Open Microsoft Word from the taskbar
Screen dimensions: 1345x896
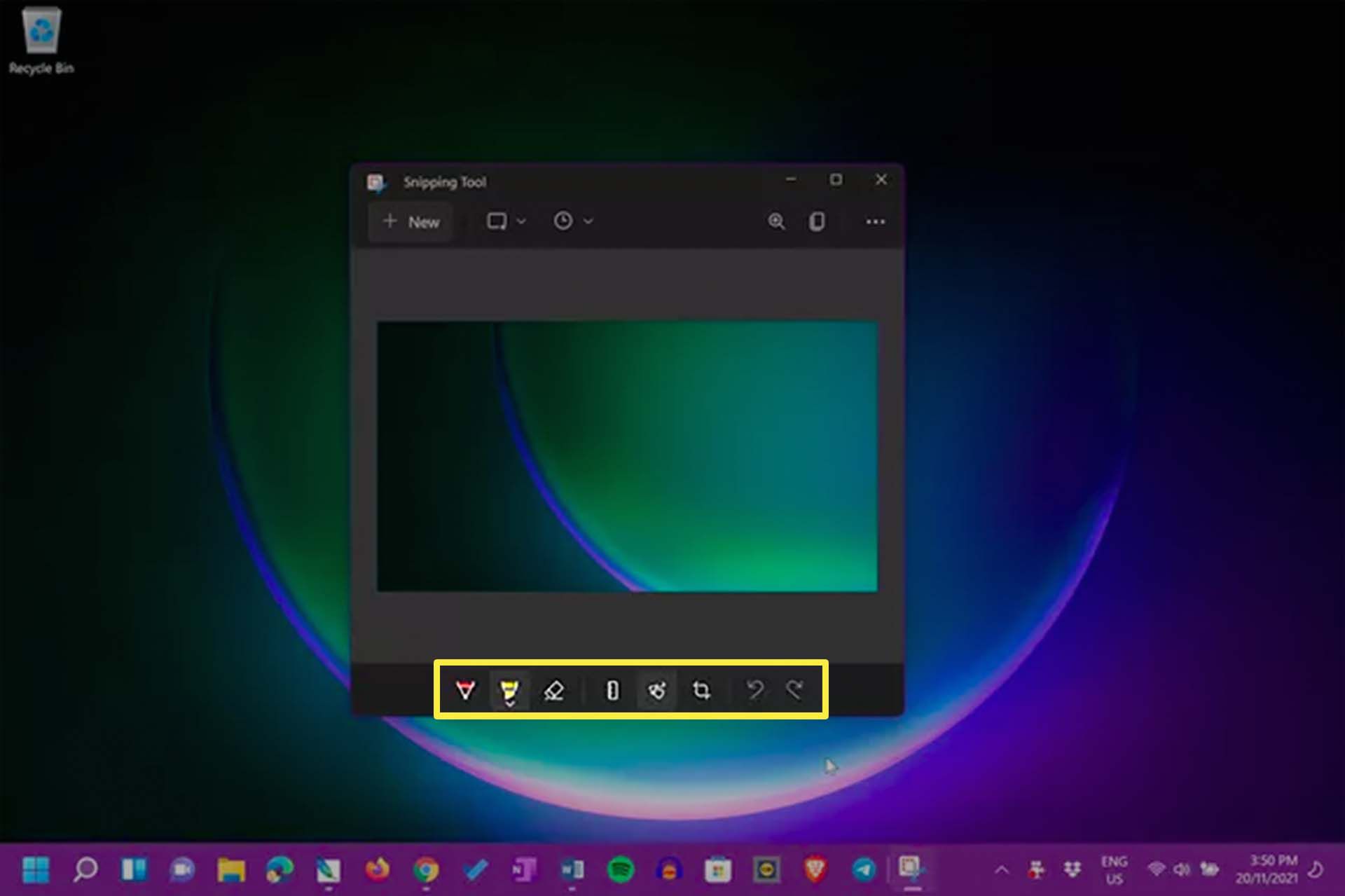click(572, 870)
